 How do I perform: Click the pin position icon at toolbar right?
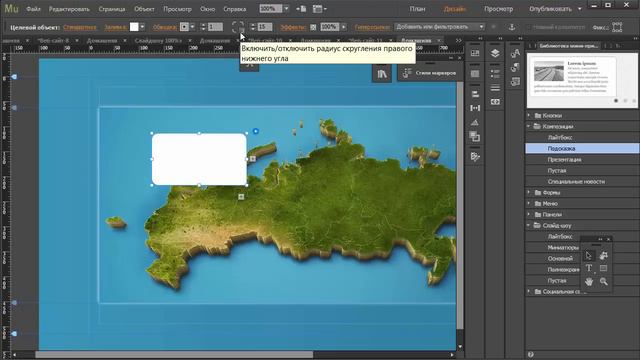(617, 27)
